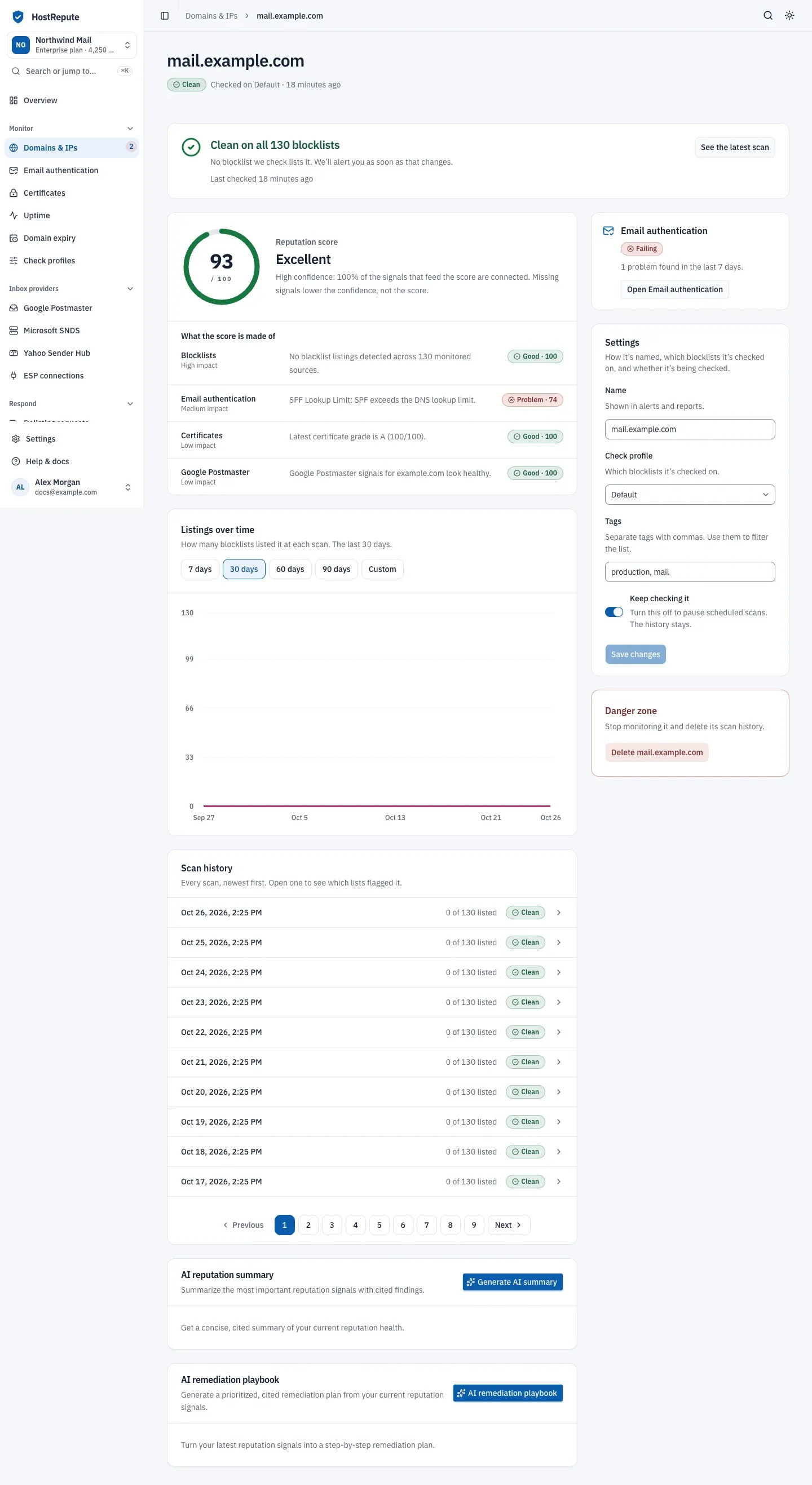The width and height of the screenshot is (812, 1485).
Task: Click the Domains & IPs breadcrumb
Action: coord(211,16)
